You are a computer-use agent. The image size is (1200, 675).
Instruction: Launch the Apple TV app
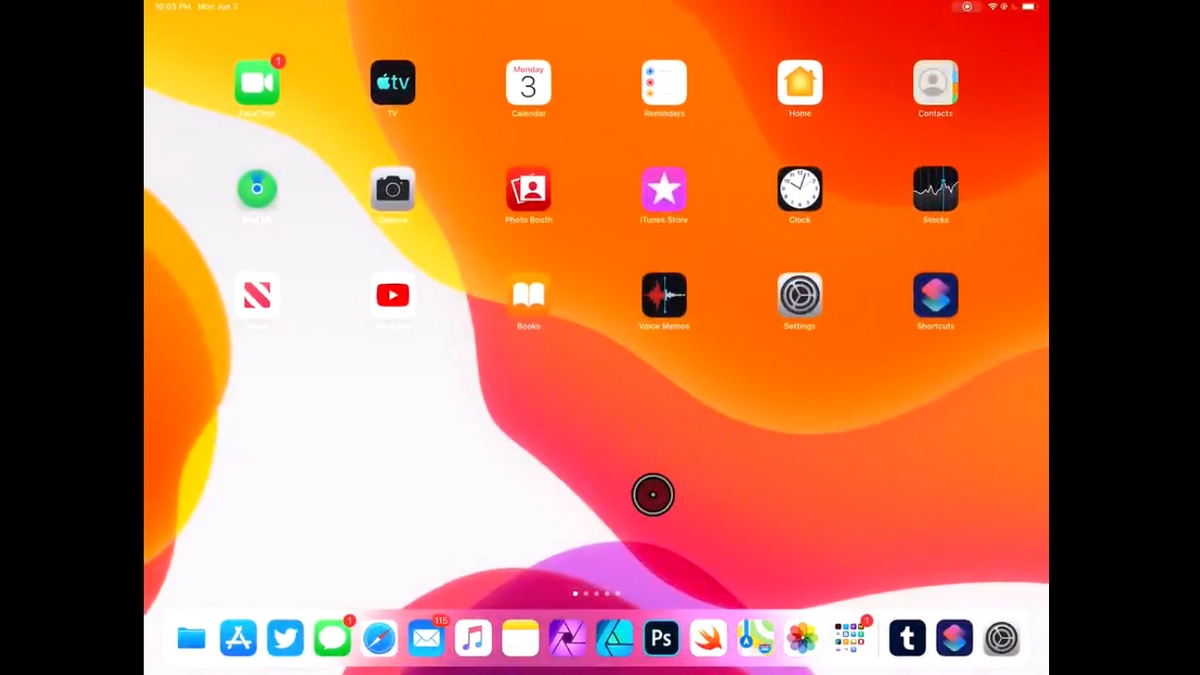(393, 83)
